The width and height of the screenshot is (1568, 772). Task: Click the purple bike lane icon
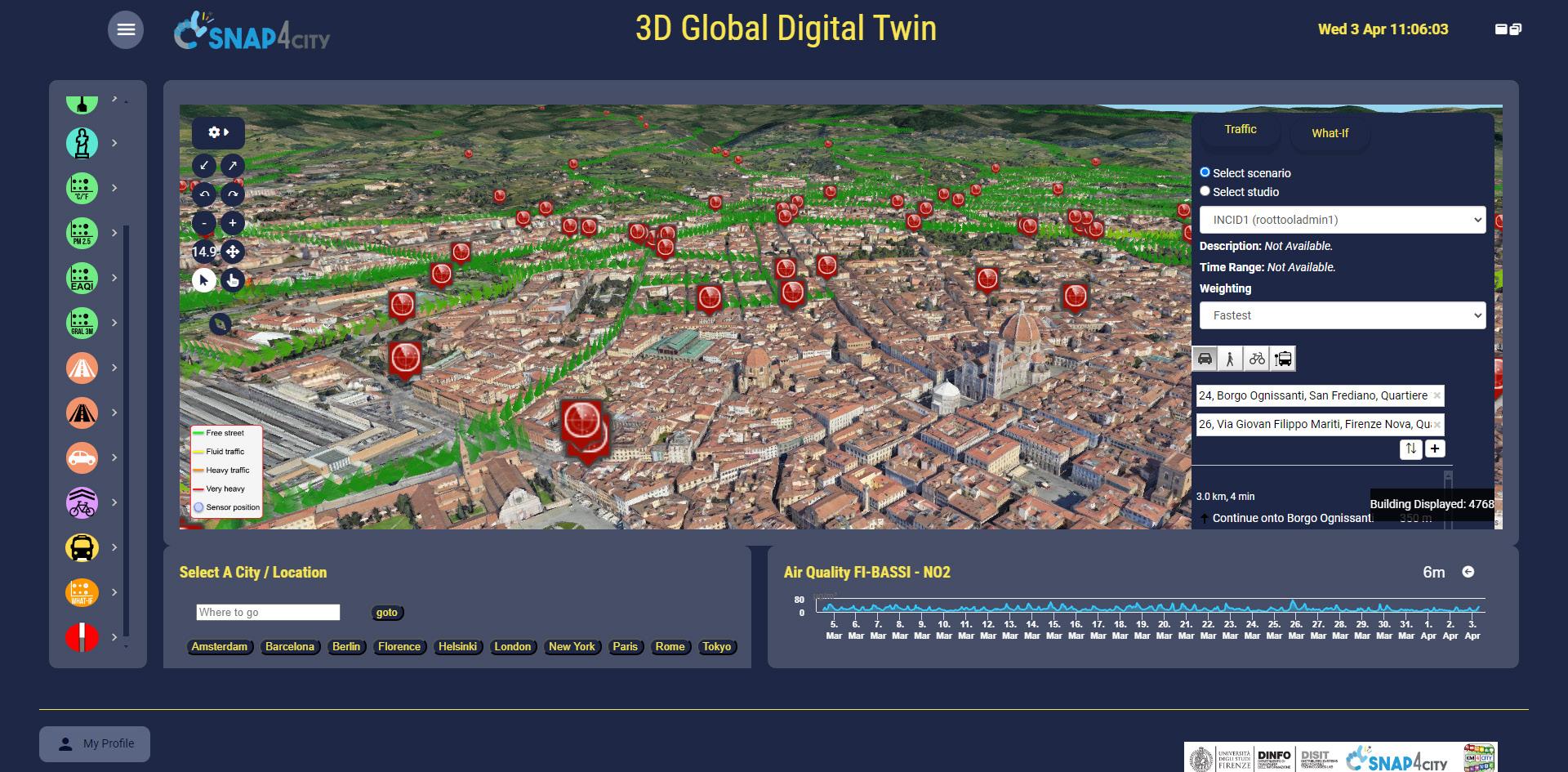click(82, 502)
